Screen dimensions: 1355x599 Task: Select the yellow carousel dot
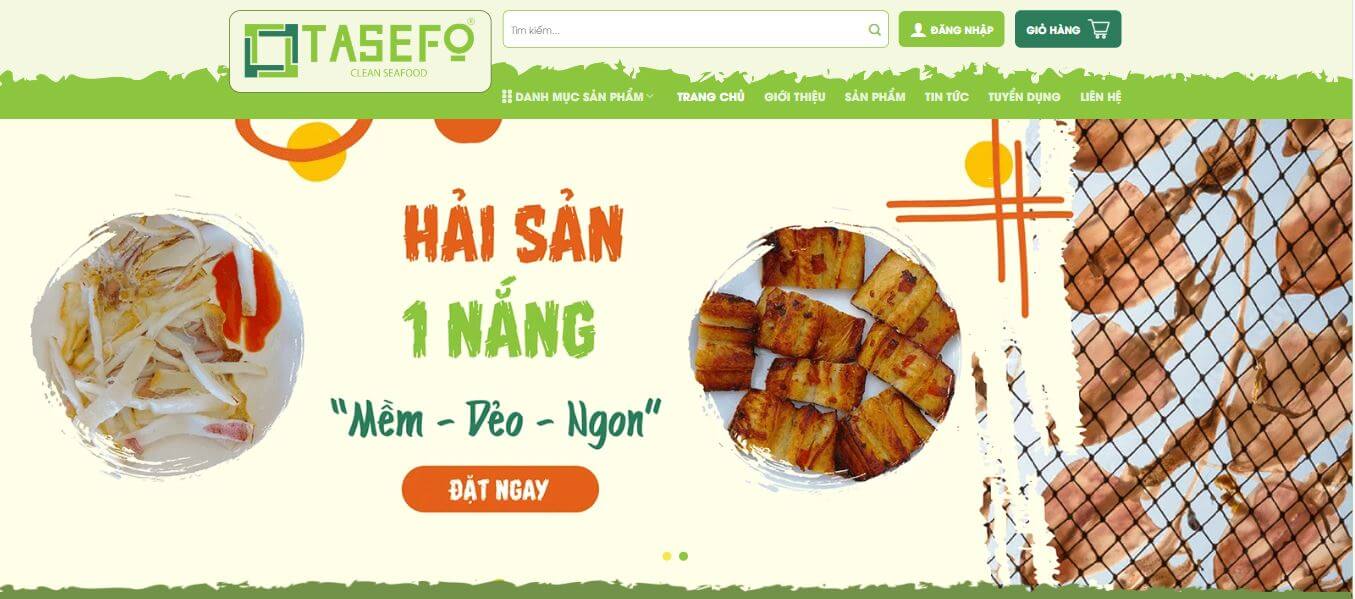[x=667, y=556]
